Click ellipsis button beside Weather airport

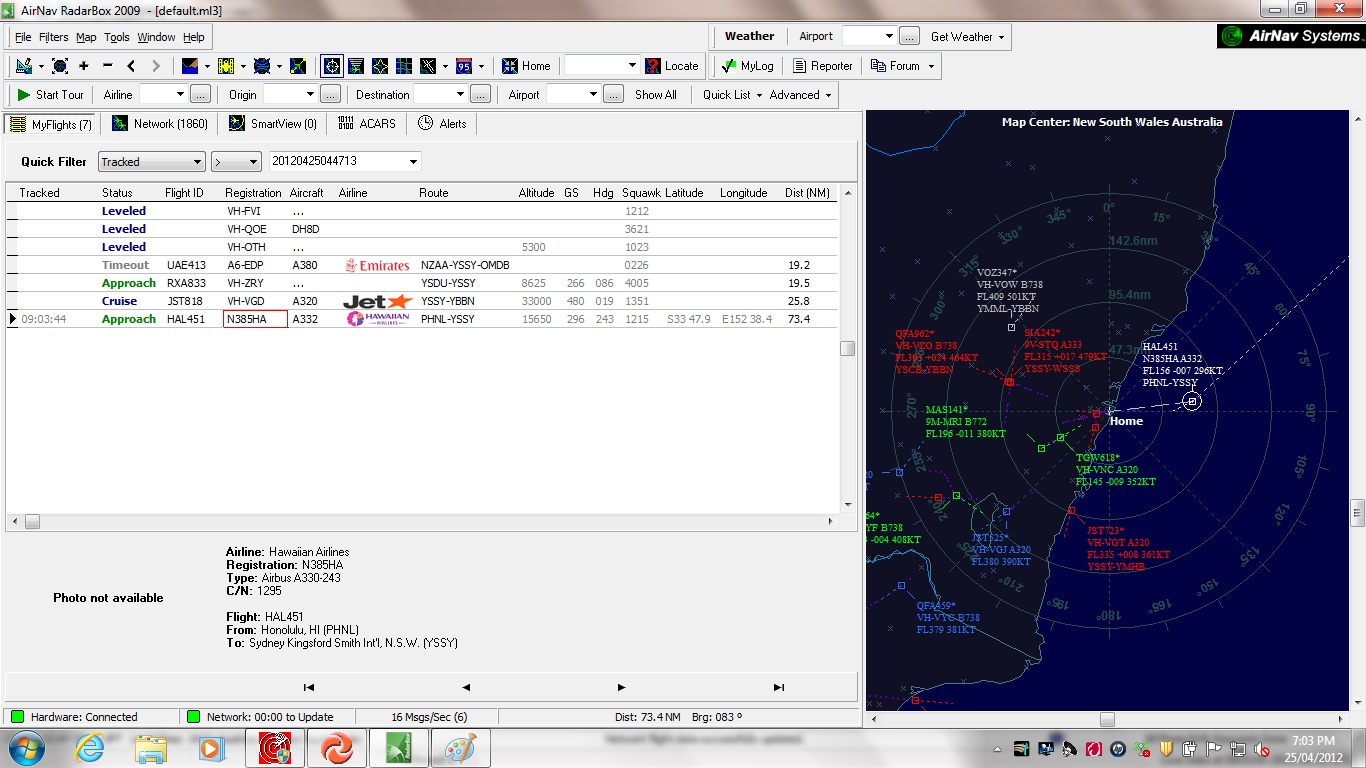[x=909, y=36]
